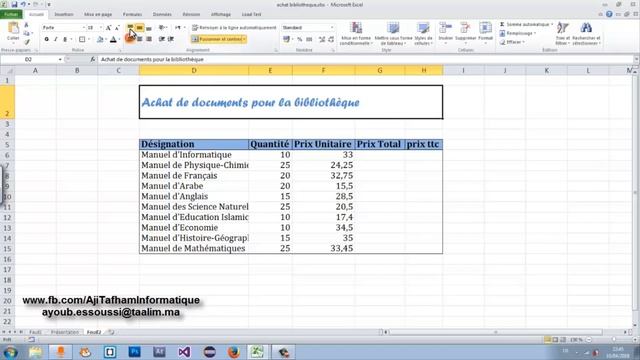The image size is (640, 360).
Task: Open Fusionner et centrer dropdown arrow
Action: pos(244,39)
